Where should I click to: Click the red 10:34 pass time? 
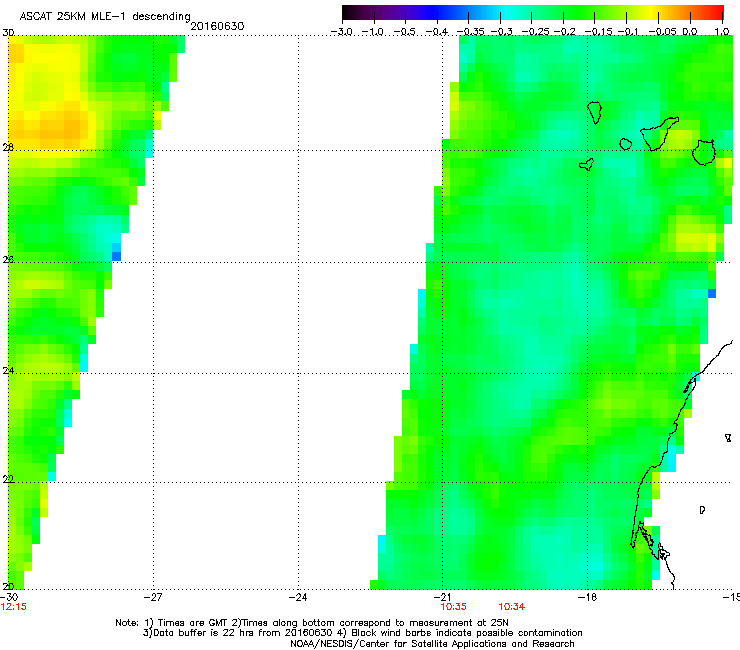coord(512,607)
